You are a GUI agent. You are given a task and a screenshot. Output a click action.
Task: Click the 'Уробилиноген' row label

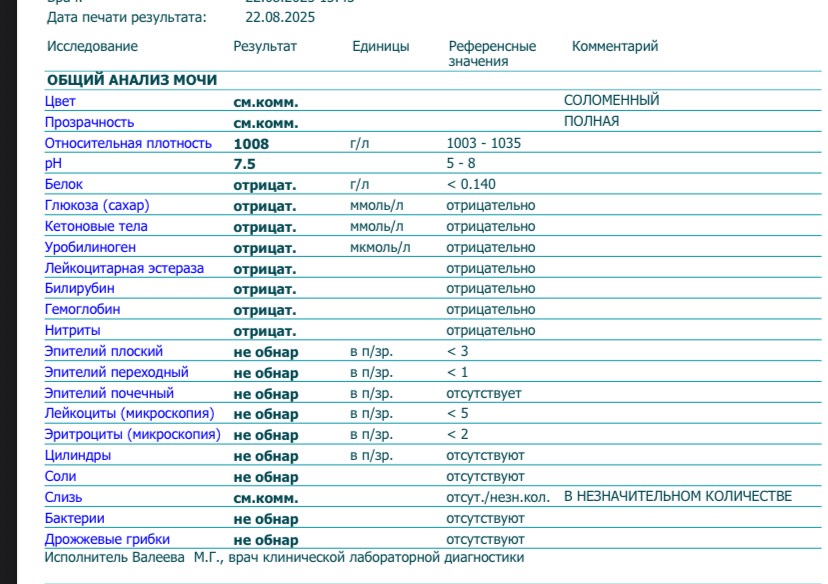90,248
